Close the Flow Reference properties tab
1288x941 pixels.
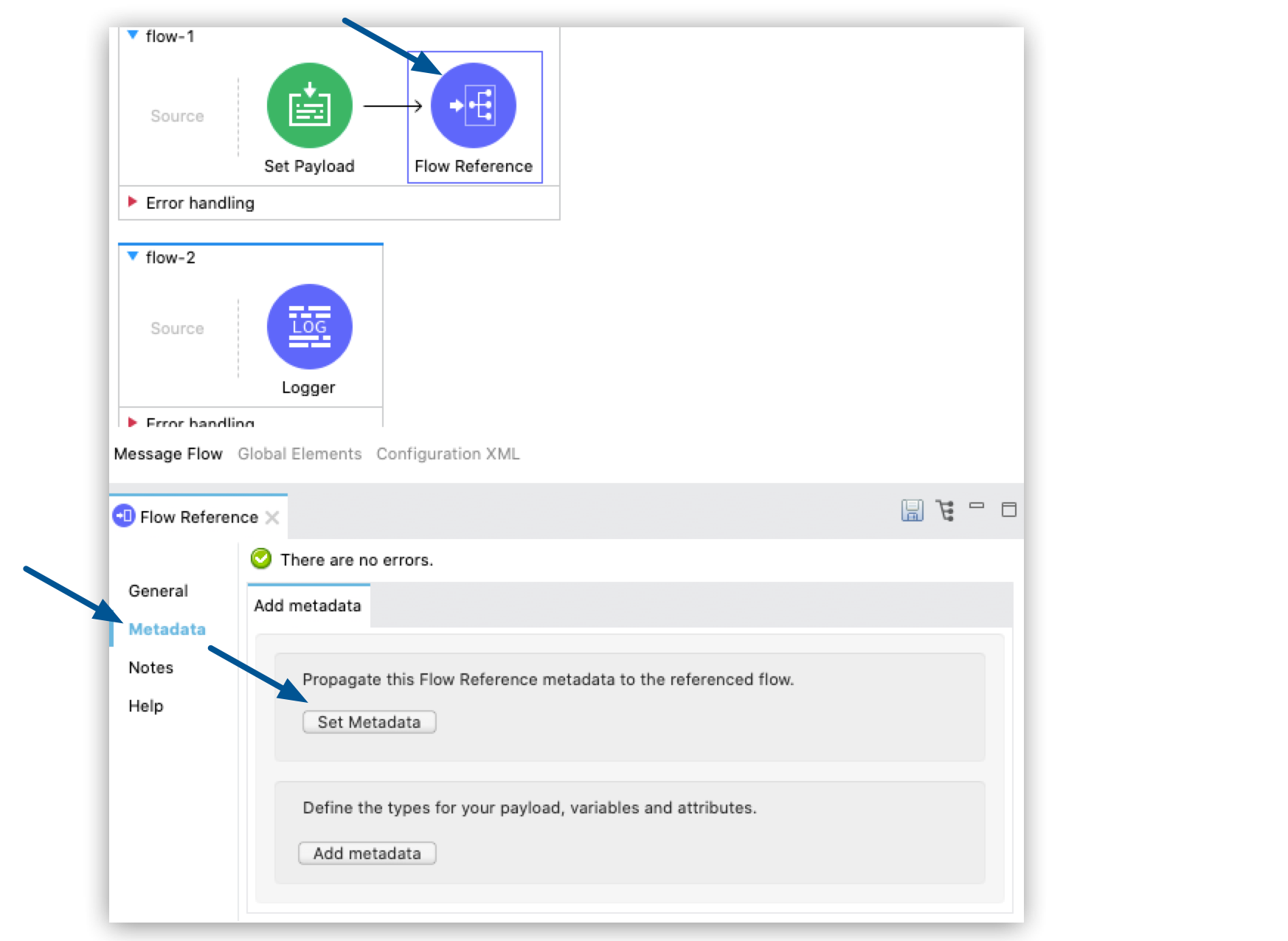[272, 517]
